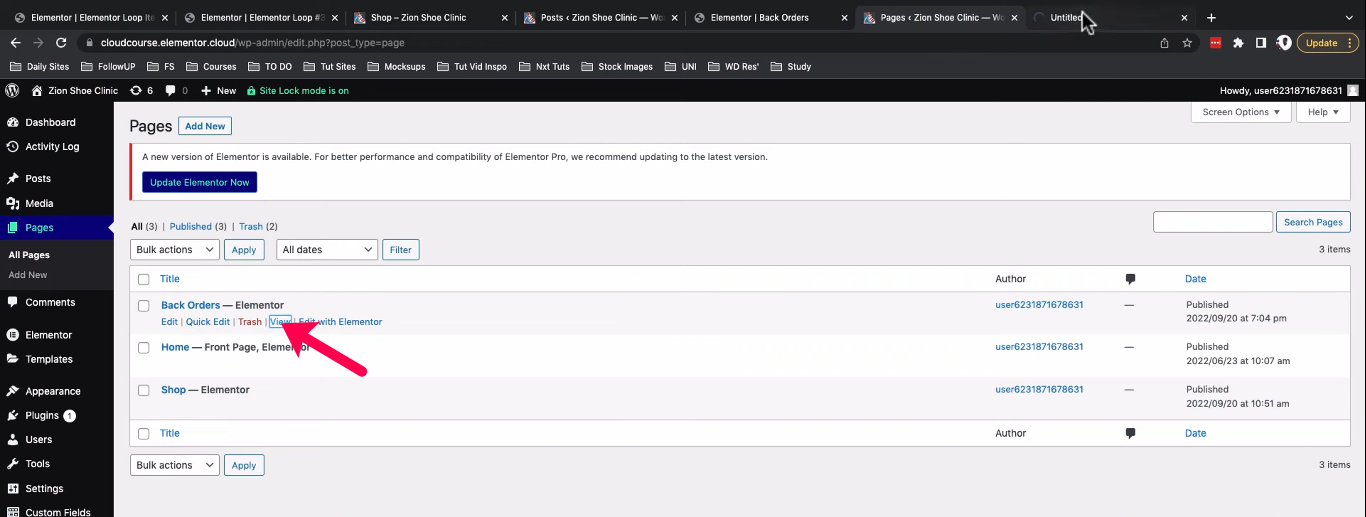Open Plugins menu in sidebar
This screenshot has width=1366, height=517.
[42, 415]
